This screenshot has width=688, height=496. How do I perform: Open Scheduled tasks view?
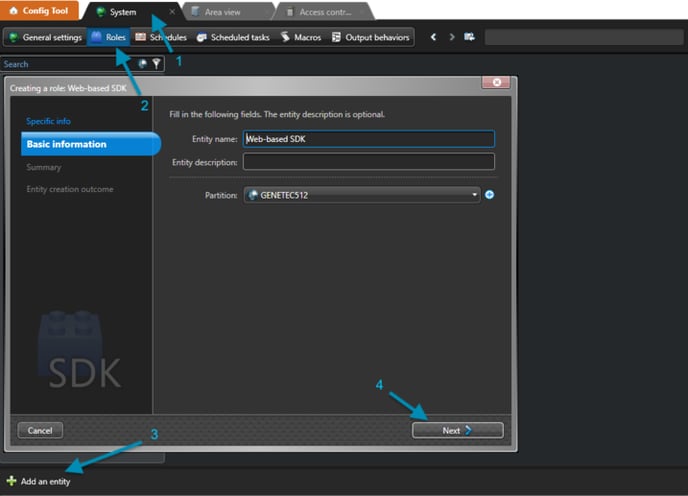[233, 37]
